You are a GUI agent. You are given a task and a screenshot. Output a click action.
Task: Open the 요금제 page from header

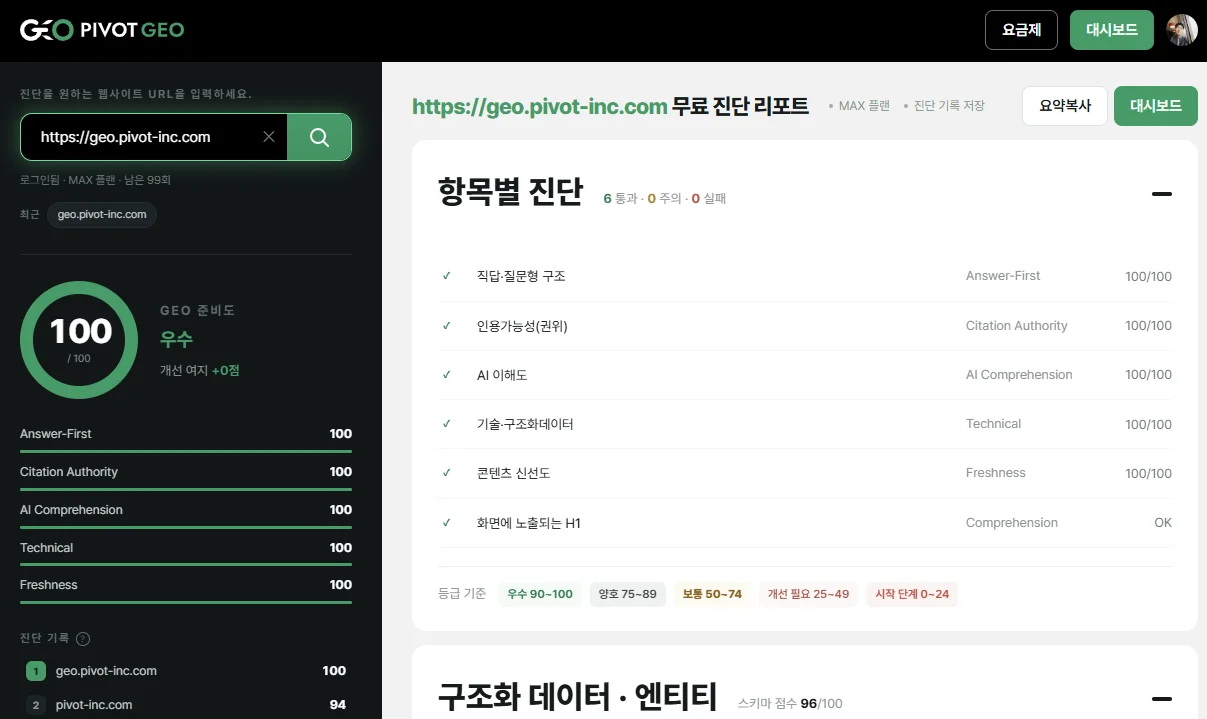point(1021,30)
